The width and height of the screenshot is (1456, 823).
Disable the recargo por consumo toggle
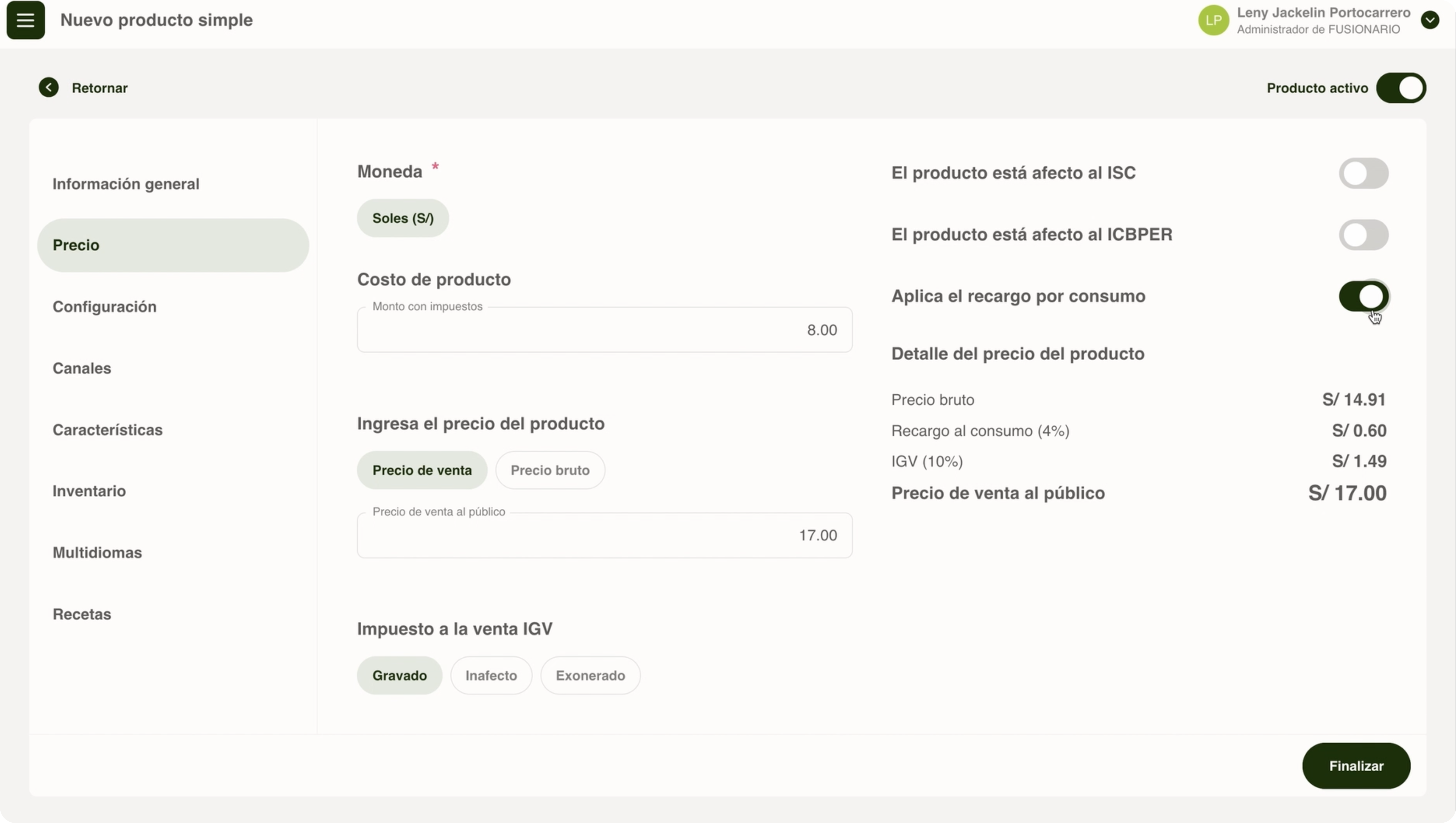click(x=1363, y=296)
